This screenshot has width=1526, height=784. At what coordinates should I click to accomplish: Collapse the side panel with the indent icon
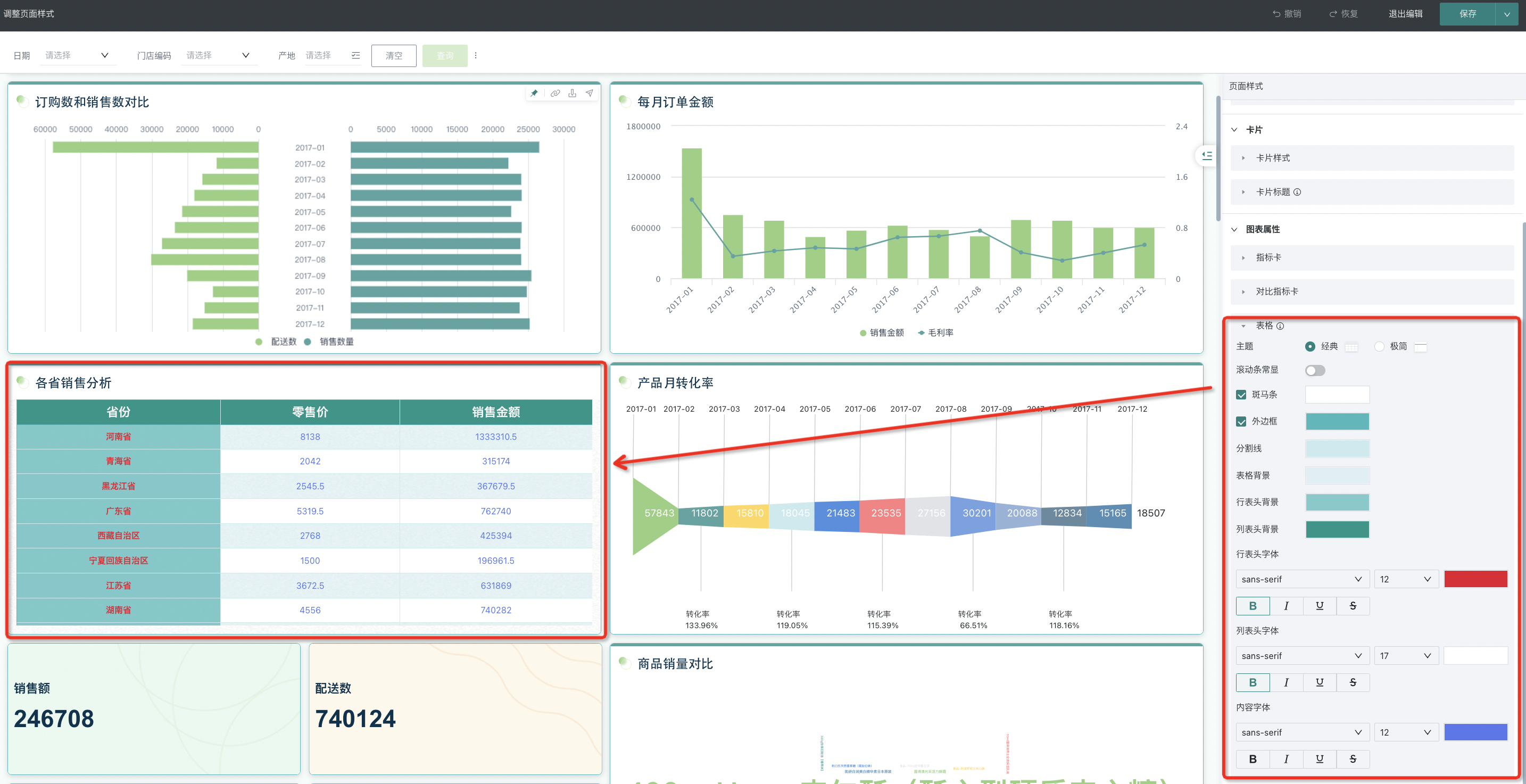pos(1206,156)
